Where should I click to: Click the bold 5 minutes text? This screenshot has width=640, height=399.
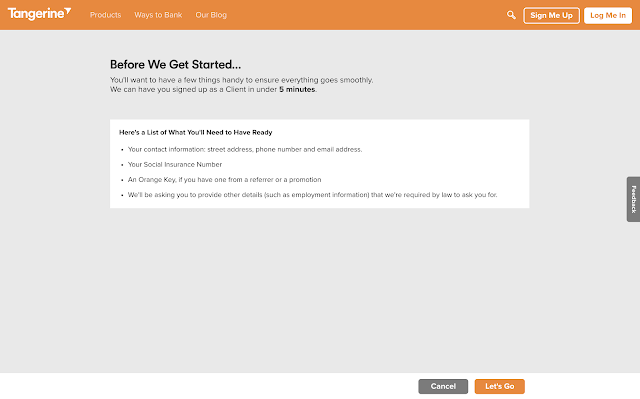coord(297,89)
